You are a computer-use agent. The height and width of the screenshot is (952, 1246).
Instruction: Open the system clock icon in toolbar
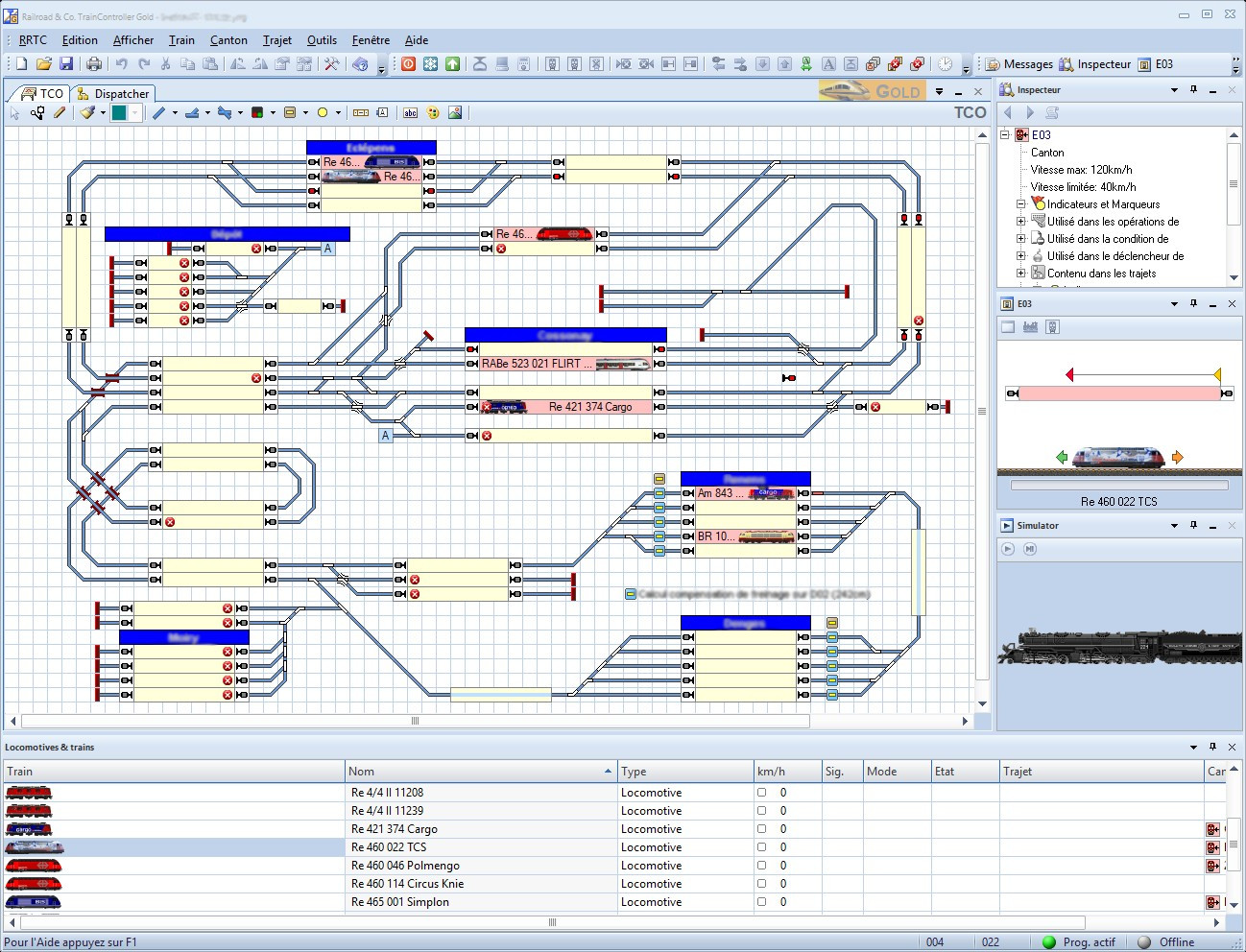click(x=945, y=64)
